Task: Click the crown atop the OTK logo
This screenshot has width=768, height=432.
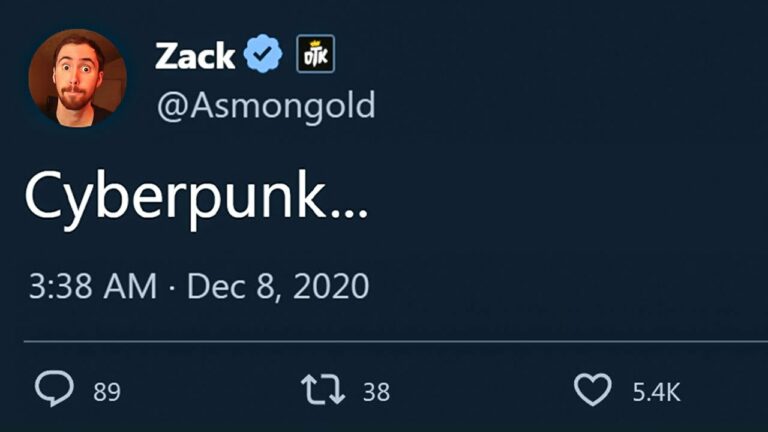Action: click(x=316, y=43)
